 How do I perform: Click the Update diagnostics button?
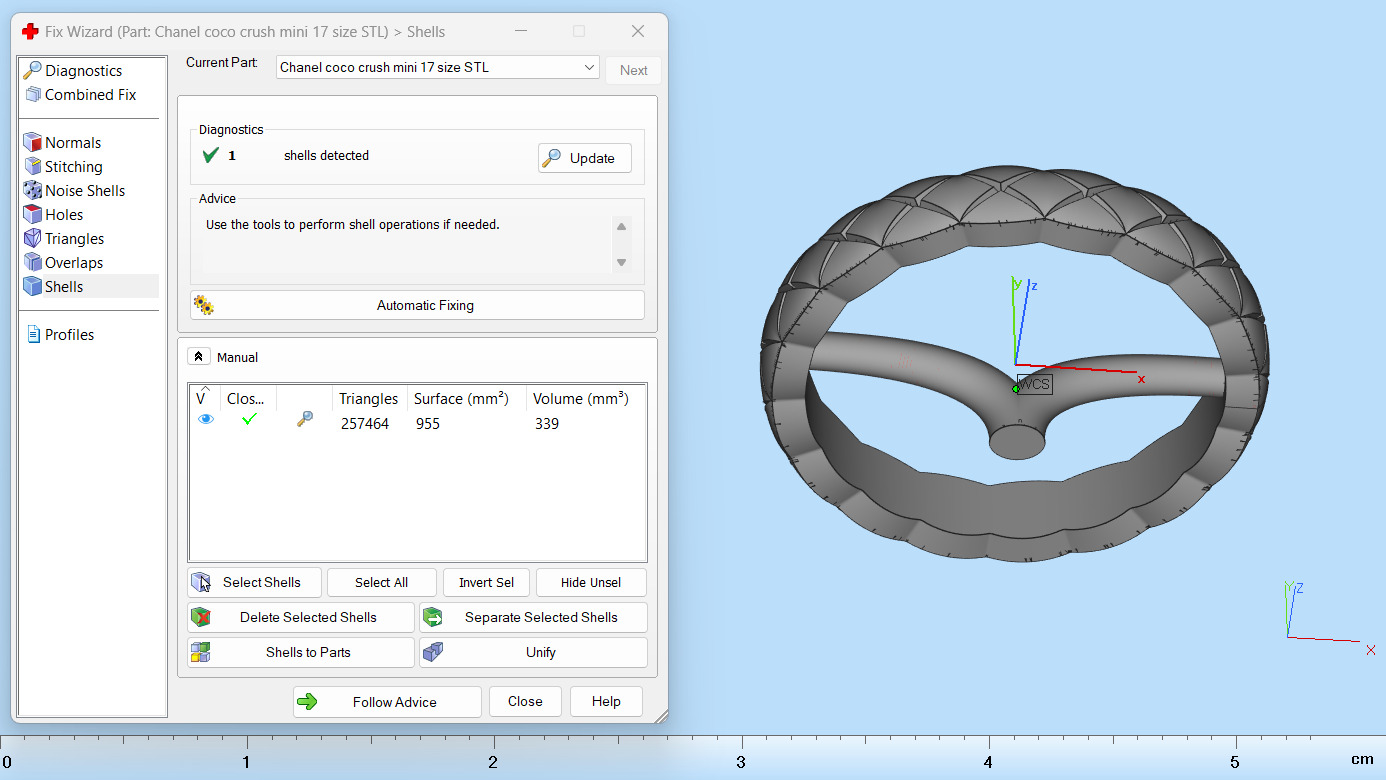pos(584,158)
